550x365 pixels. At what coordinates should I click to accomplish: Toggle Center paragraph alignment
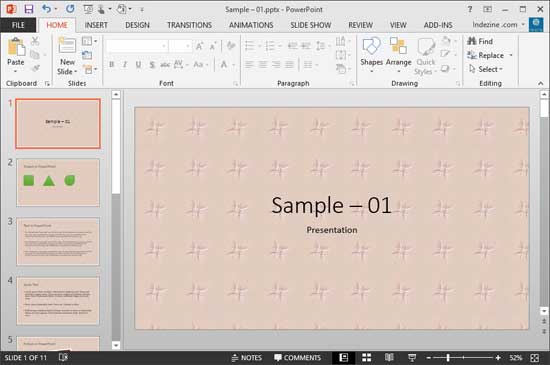[x=262, y=65]
